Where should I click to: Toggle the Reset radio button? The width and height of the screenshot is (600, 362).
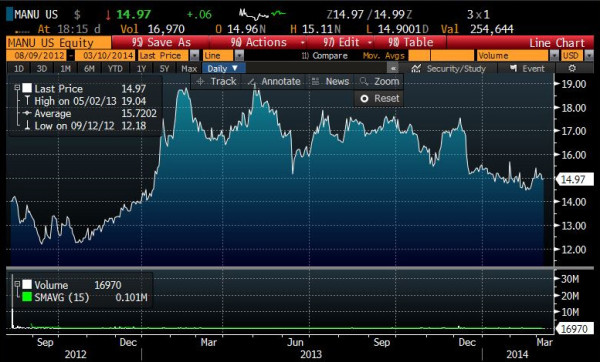(x=364, y=99)
